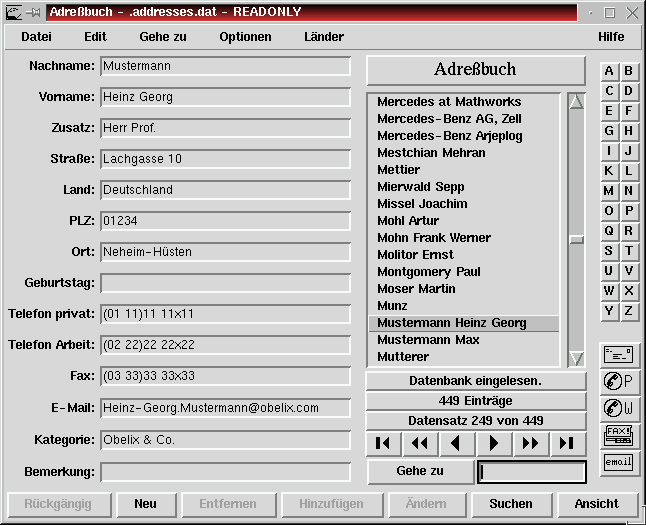Select letter N index button
Viewport: 646px width, 525px height.
pyautogui.click(x=628, y=191)
